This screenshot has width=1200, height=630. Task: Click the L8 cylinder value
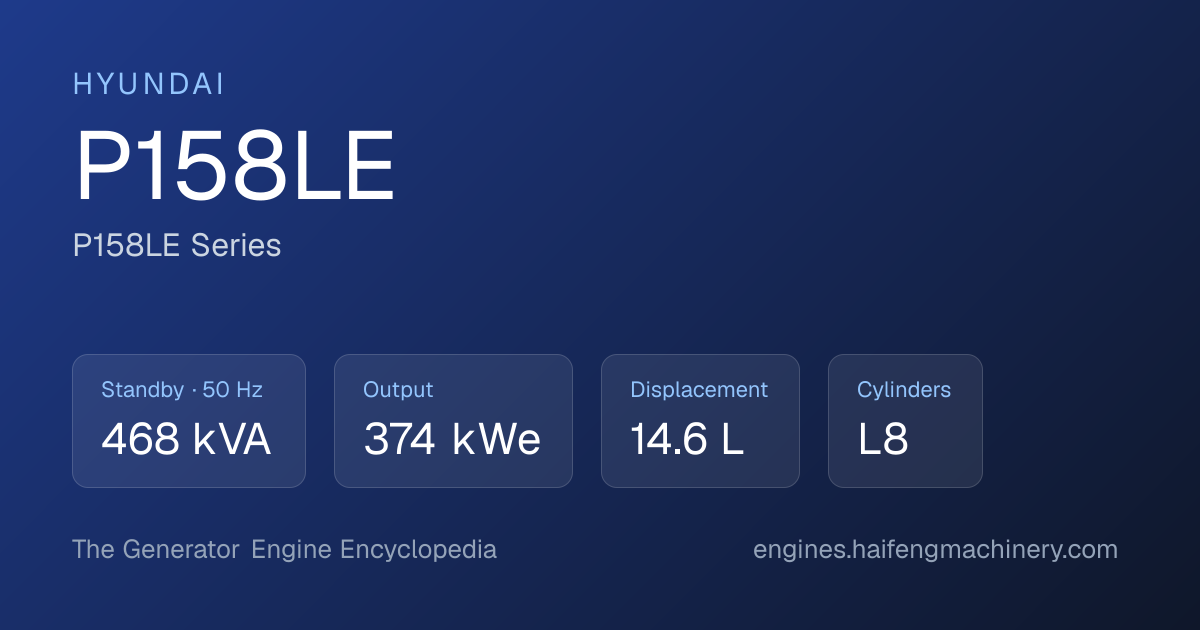[x=883, y=440]
